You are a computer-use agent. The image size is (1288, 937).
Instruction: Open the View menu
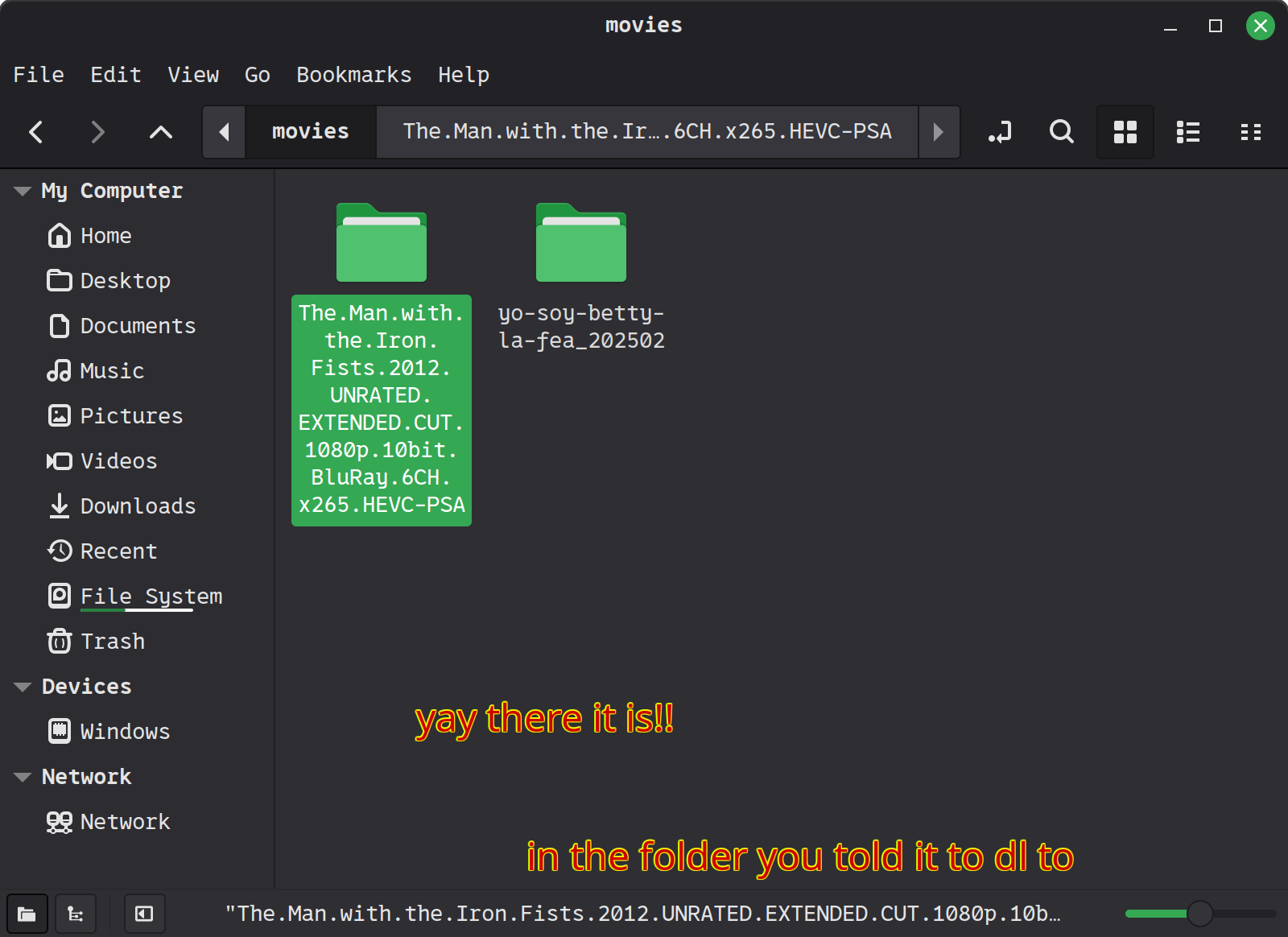(x=193, y=75)
